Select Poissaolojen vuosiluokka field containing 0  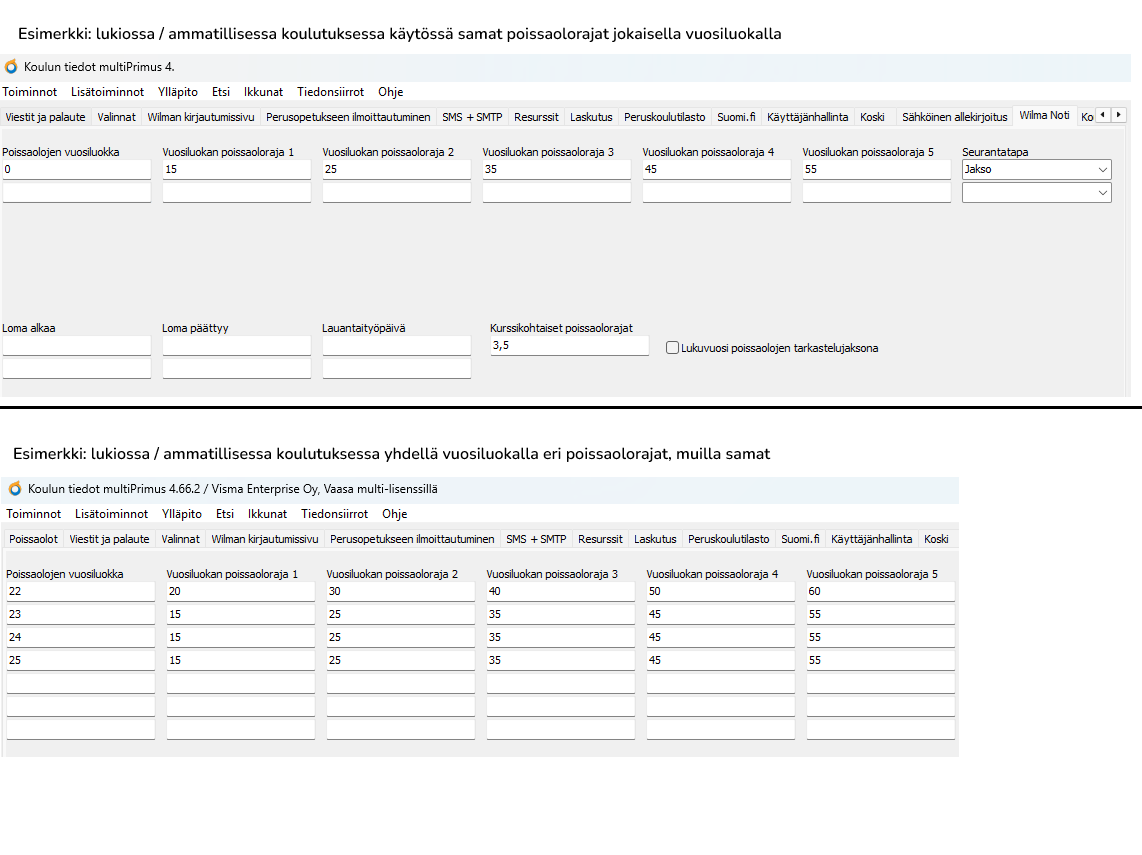(x=77, y=170)
